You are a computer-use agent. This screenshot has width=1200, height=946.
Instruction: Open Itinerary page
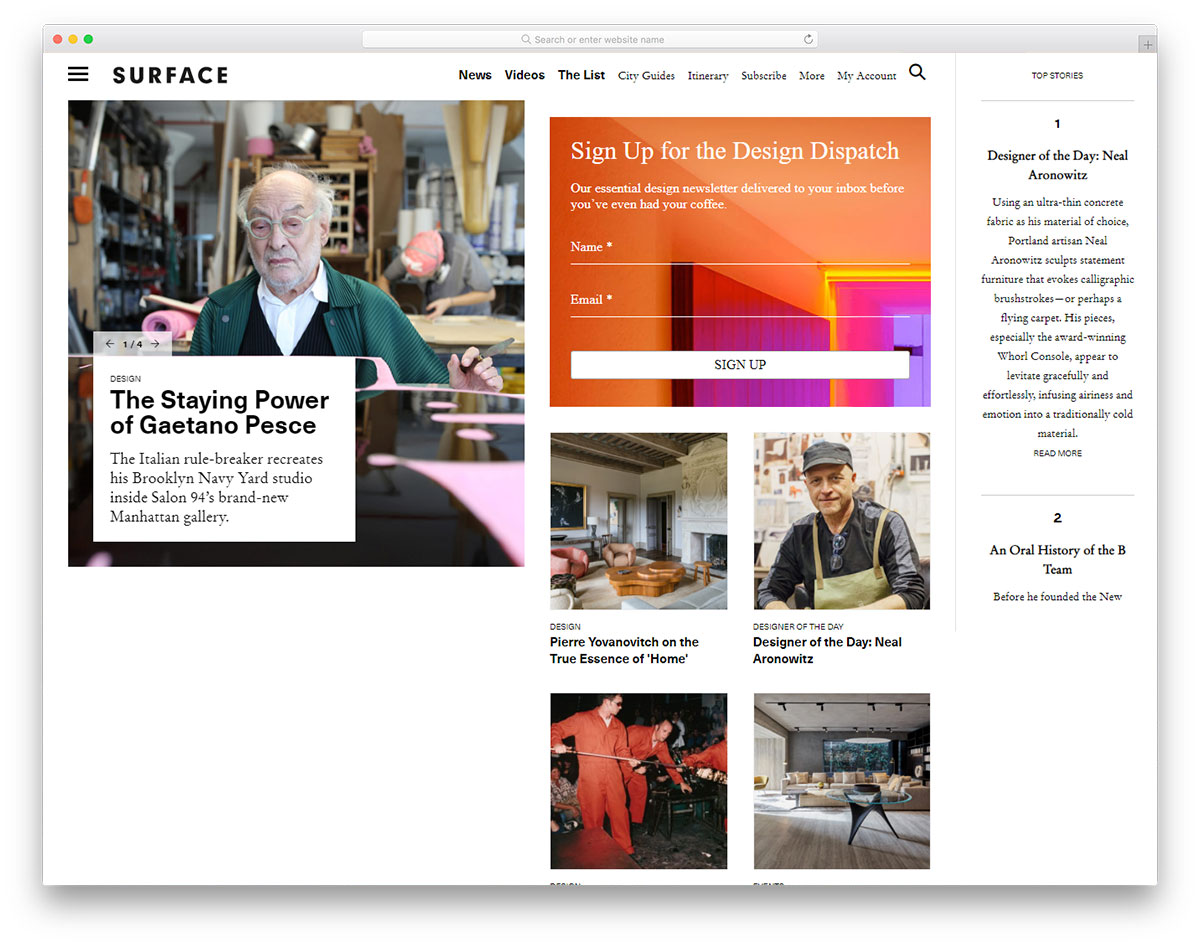[708, 76]
